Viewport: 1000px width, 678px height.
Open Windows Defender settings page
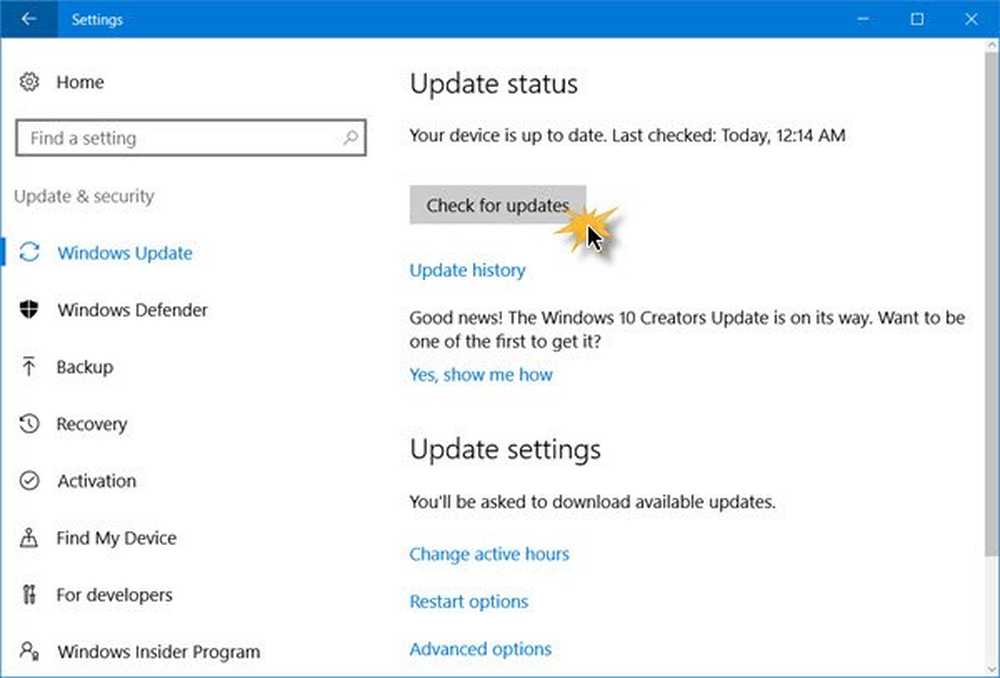point(133,309)
